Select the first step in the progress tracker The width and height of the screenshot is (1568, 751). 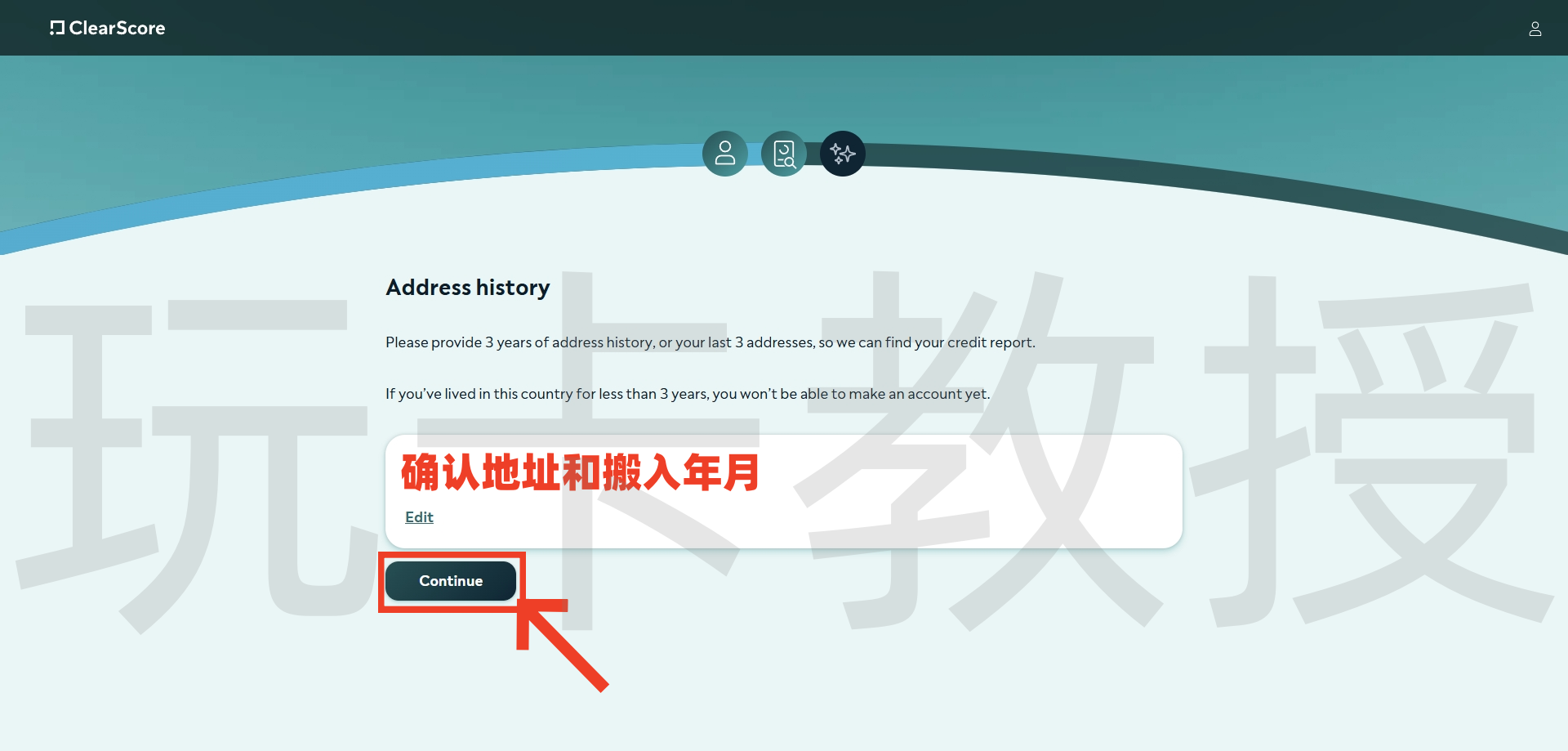click(724, 153)
